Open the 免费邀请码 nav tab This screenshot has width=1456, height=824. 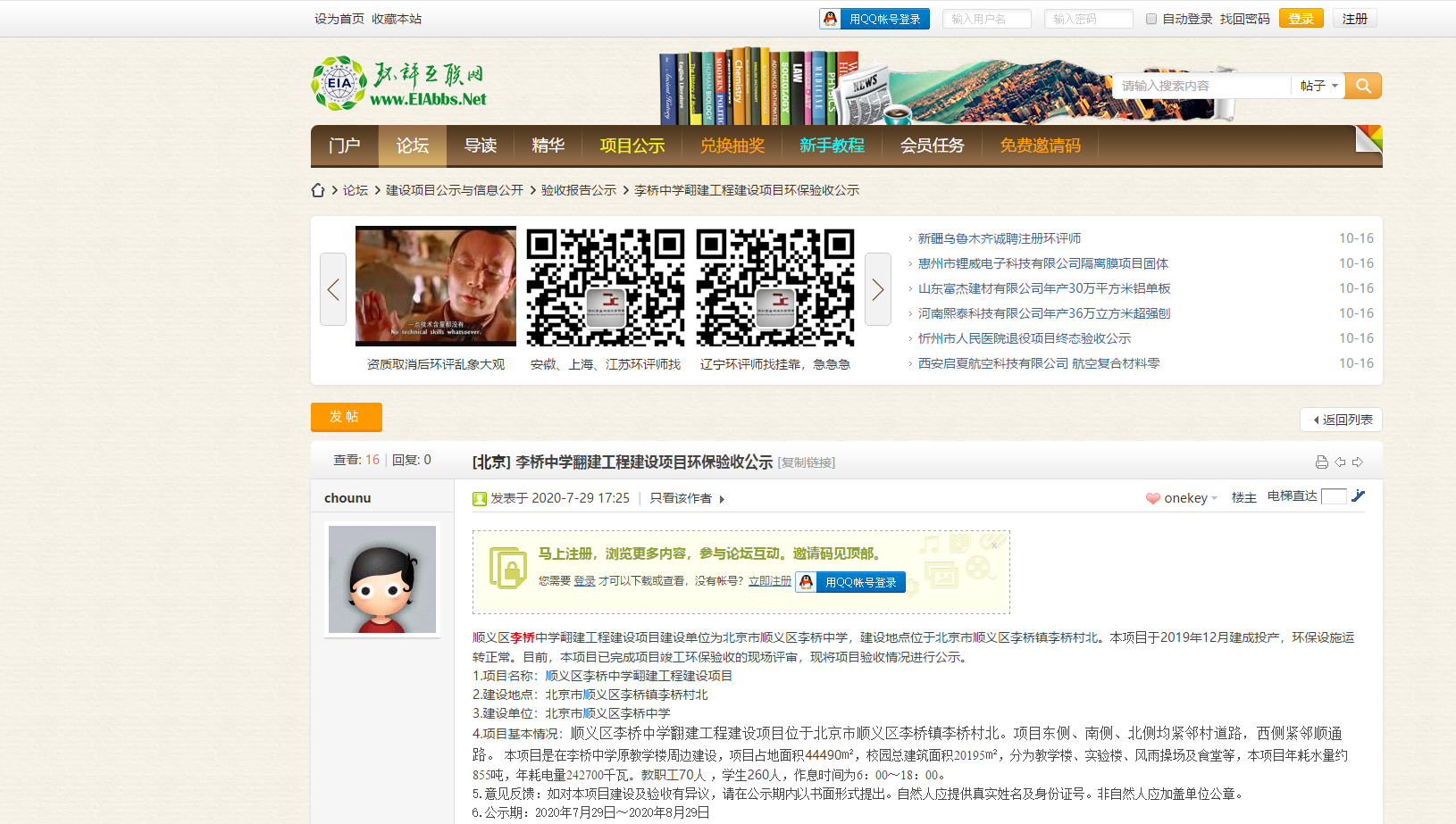[1041, 146]
